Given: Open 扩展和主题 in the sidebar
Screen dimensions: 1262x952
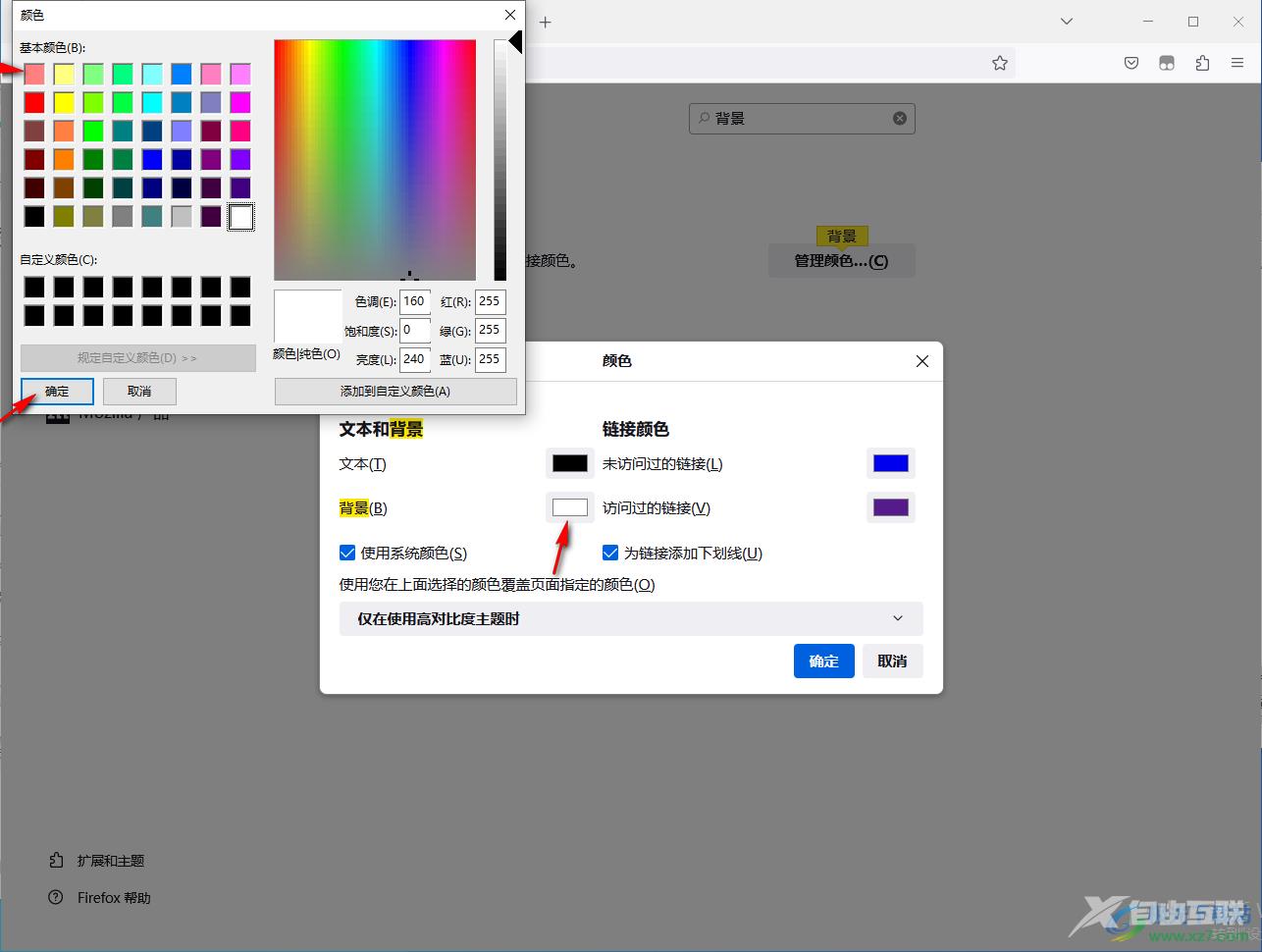Looking at the screenshot, I should click(97, 861).
